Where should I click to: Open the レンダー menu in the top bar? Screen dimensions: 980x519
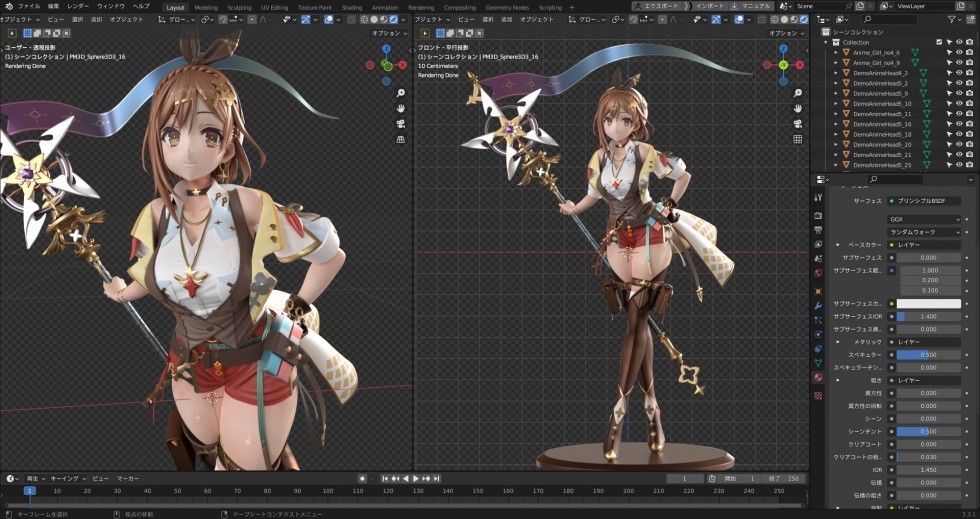78,6
